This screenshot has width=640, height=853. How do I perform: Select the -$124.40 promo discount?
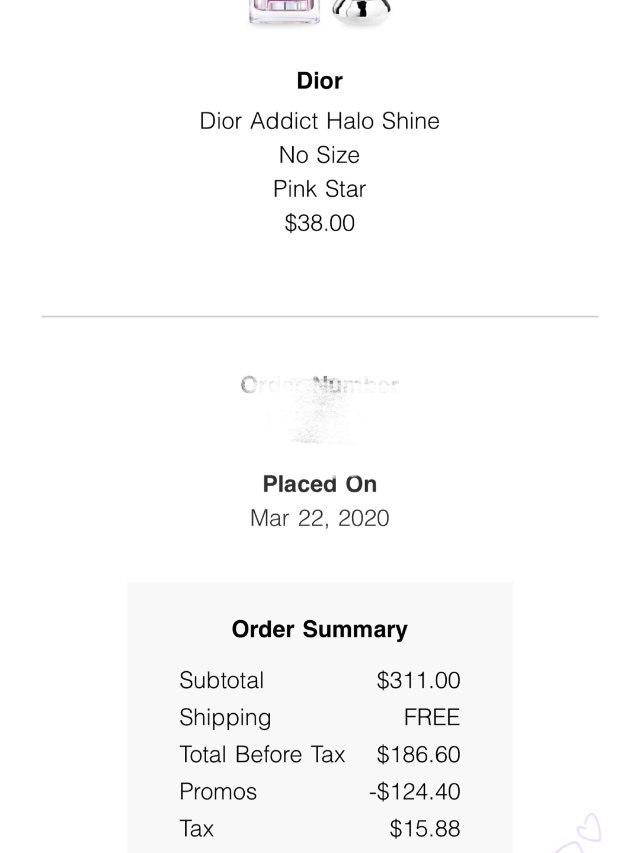point(414,791)
